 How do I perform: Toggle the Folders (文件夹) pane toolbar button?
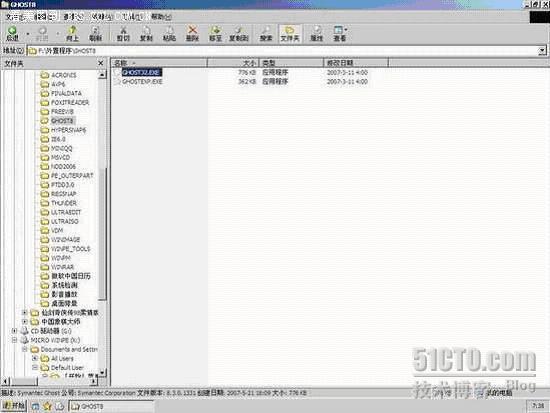click(290, 33)
